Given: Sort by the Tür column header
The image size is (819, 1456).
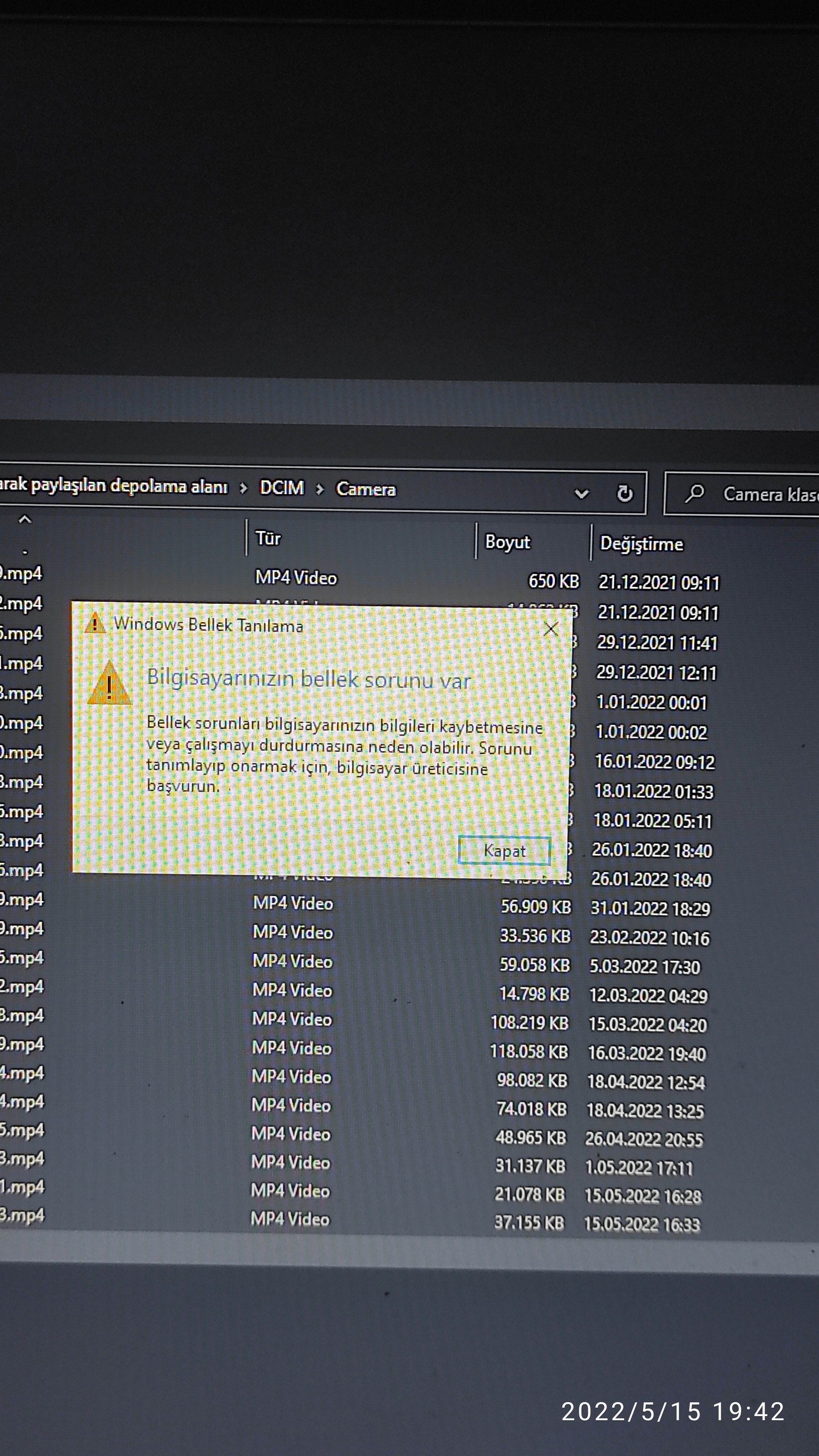Looking at the screenshot, I should point(268,538).
